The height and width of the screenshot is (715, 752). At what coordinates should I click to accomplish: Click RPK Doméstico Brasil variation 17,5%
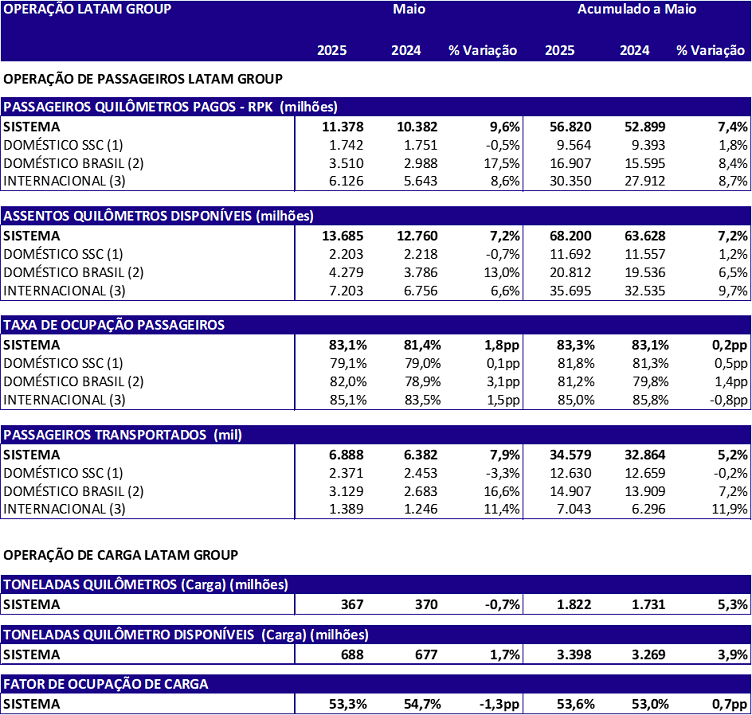502,164
